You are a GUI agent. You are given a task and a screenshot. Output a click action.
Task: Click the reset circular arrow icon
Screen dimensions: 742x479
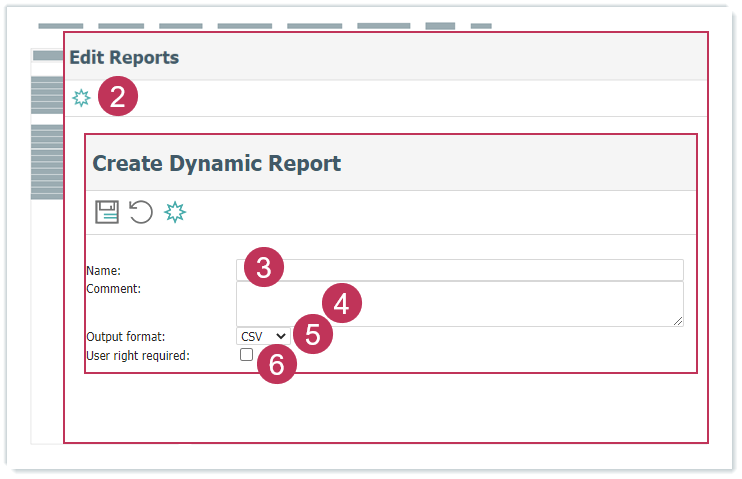(141, 212)
